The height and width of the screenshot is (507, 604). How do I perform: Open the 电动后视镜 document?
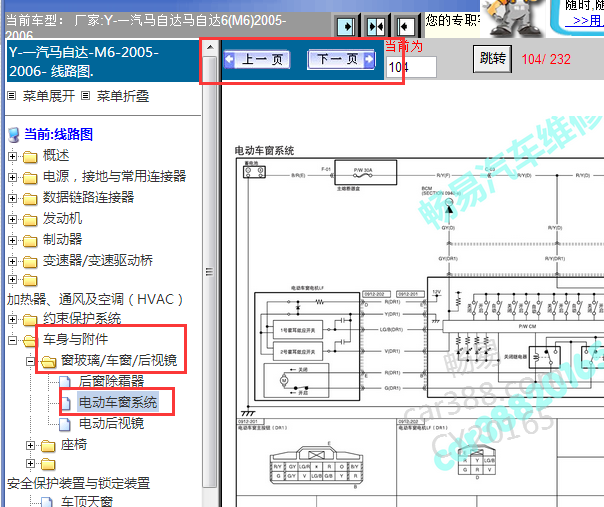[111, 423]
